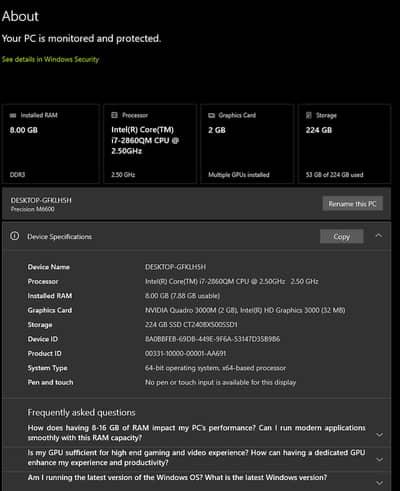Select the Device Name value in specifications

[x=175, y=267]
